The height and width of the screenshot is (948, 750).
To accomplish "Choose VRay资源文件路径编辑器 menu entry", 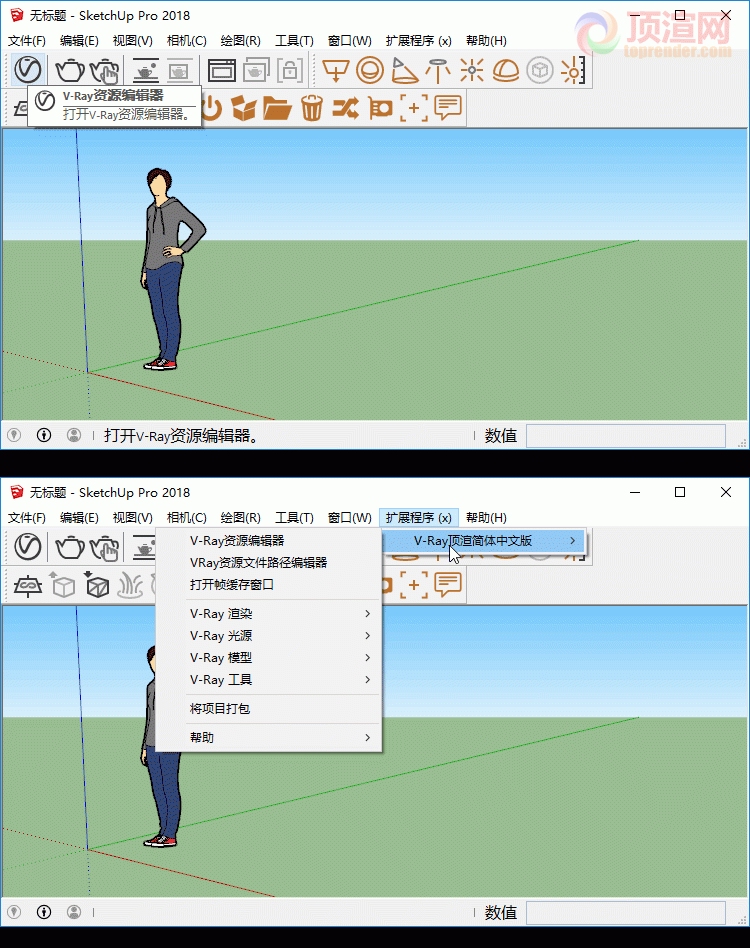I will [x=269, y=562].
